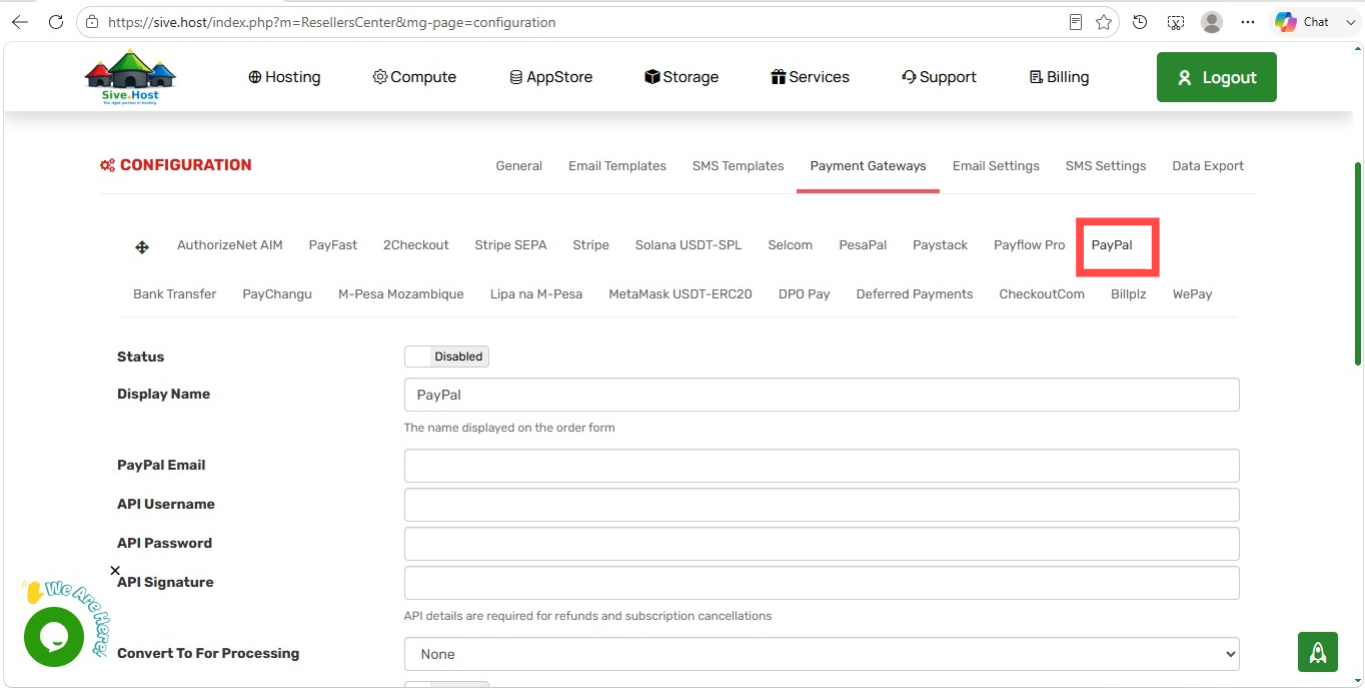Select the 2Checkout gateway
This screenshot has height=688, width=1365.
(x=416, y=245)
